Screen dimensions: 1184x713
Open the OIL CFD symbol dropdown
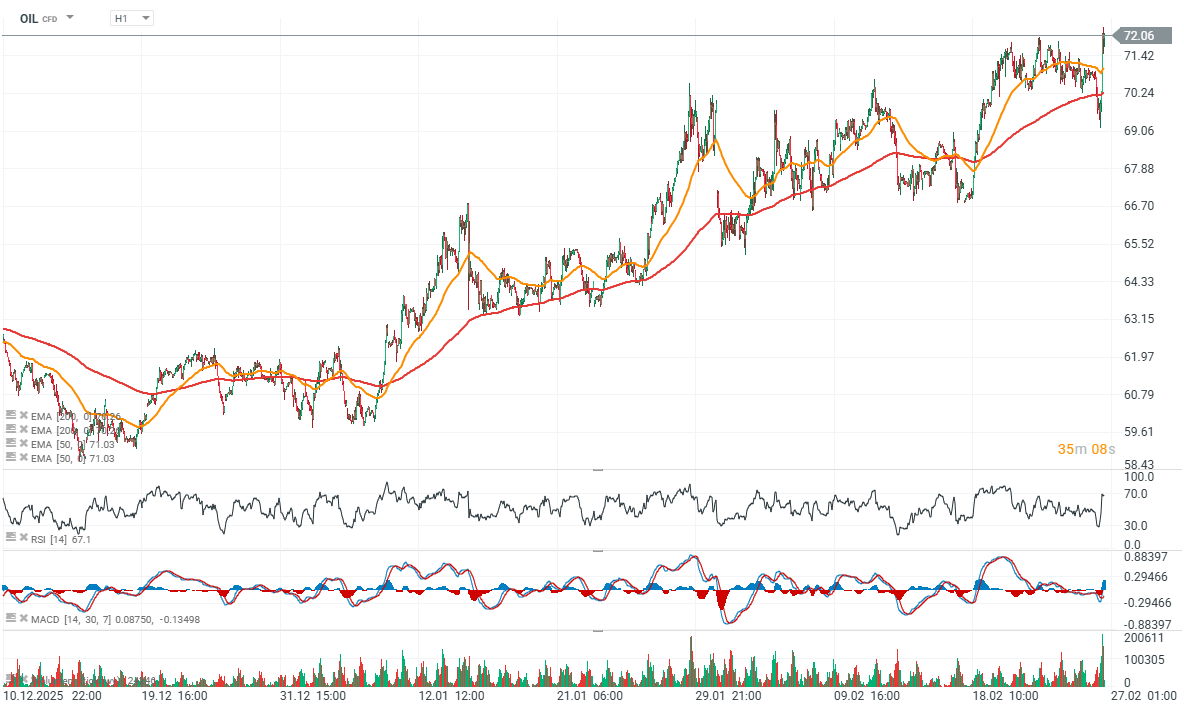click(x=69, y=17)
